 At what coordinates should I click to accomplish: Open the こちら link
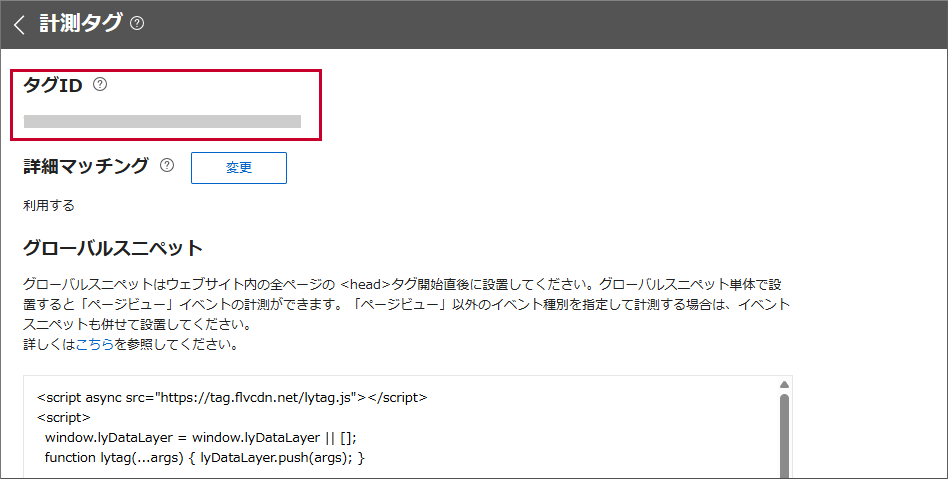(x=95, y=345)
